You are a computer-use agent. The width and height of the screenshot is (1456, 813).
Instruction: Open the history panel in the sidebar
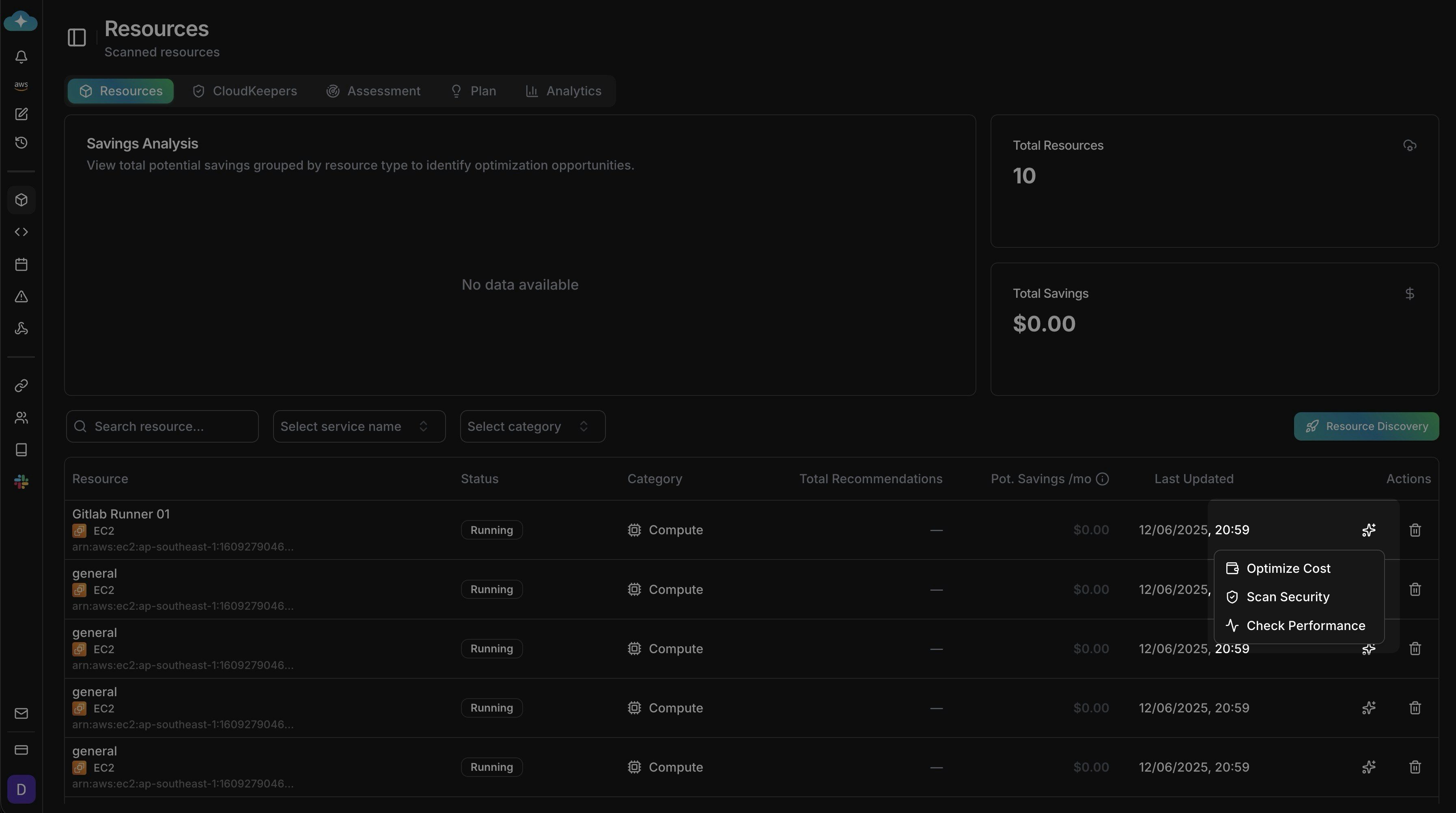21,142
